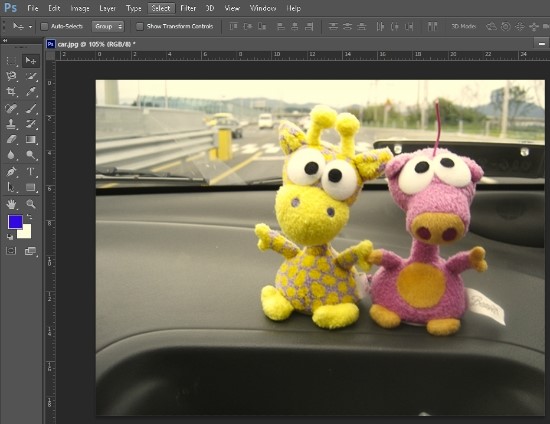Select the Eyedropper tool
The image size is (550, 424).
[x=31, y=92]
